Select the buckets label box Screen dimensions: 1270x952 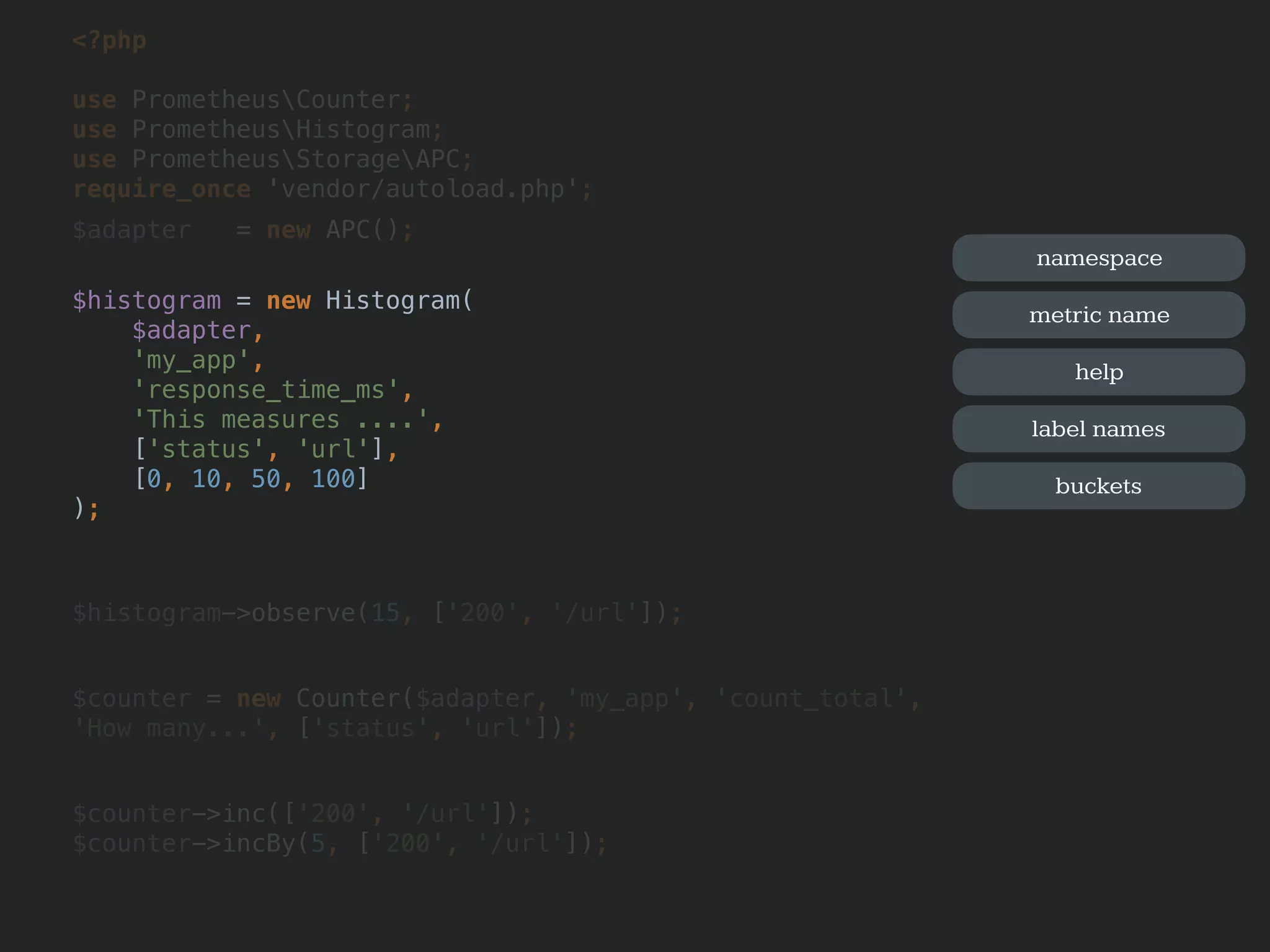(1098, 486)
